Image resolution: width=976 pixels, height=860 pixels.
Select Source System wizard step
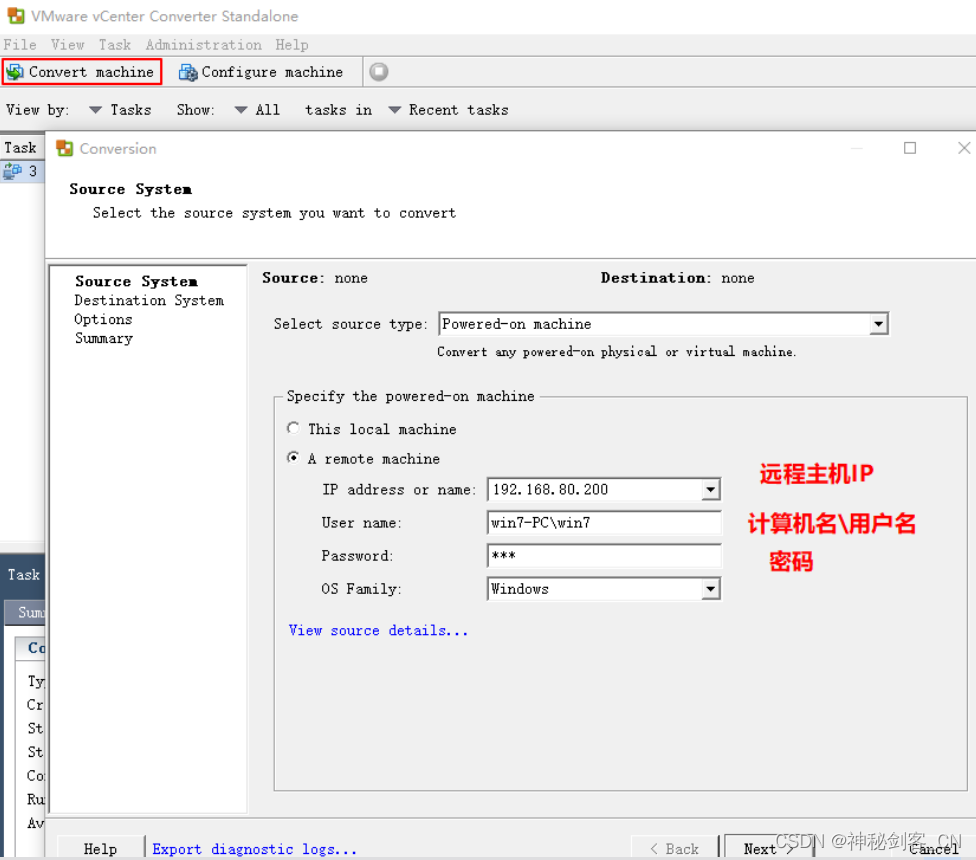click(136, 281)
